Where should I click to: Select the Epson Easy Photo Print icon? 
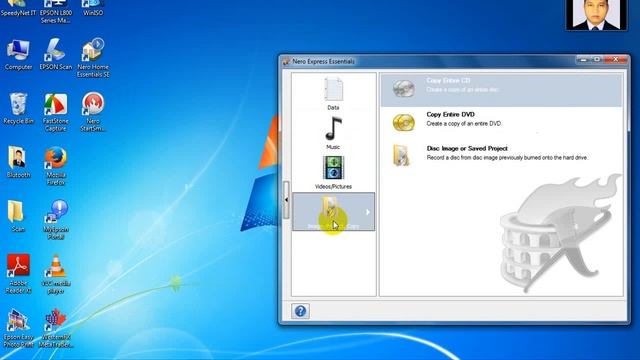tap(18, 328)
